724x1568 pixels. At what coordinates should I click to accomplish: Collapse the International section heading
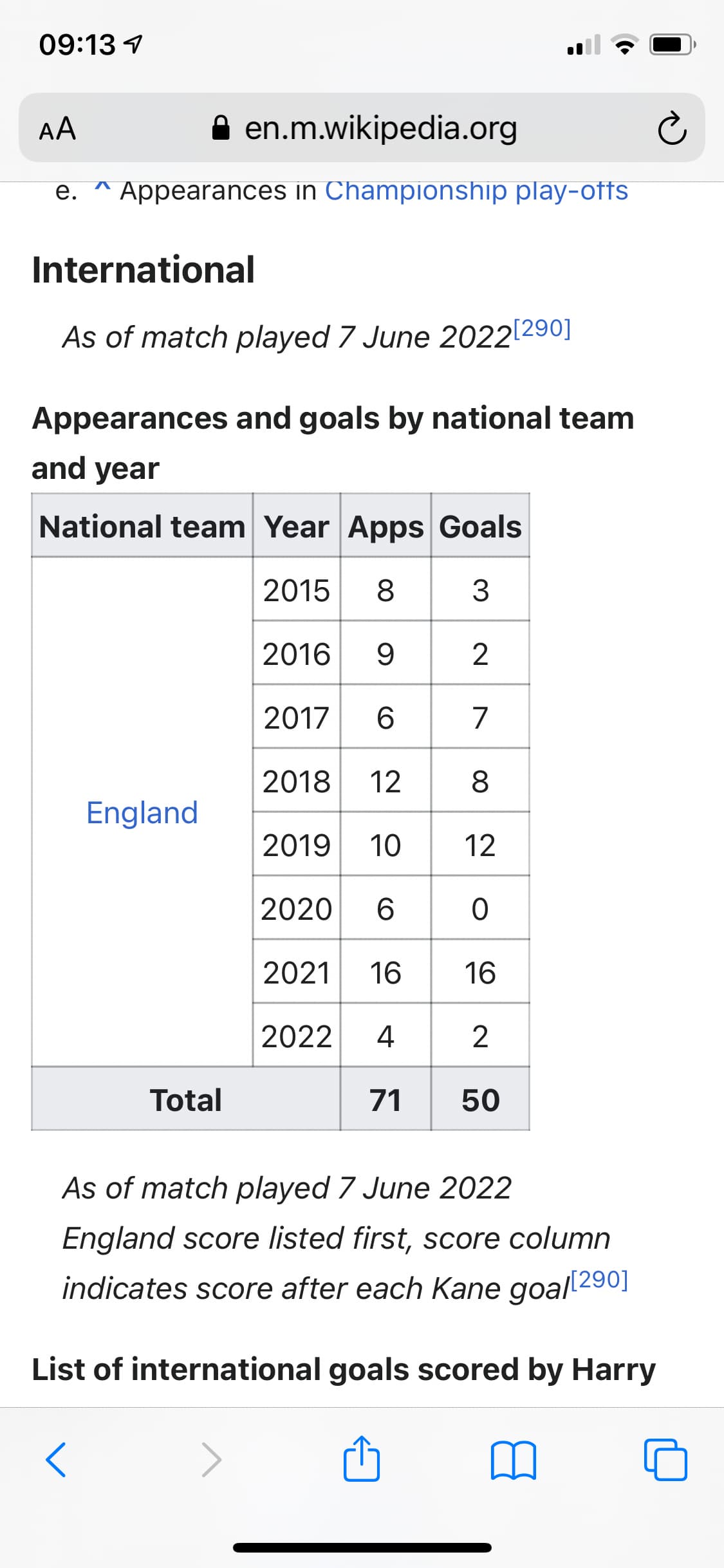click(x=144, y=269)
